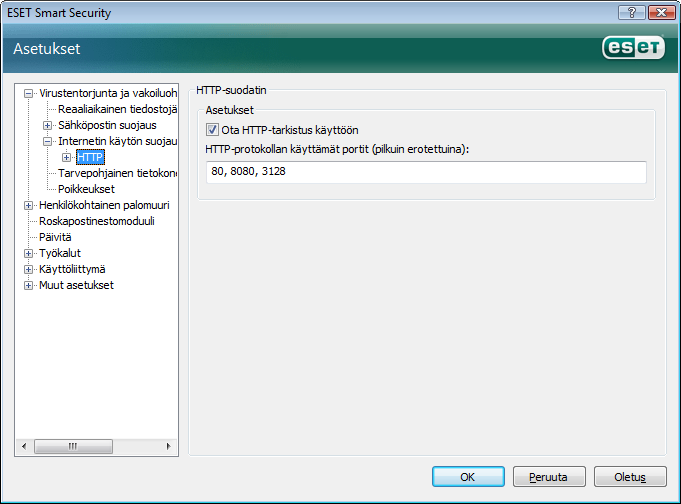Click the ESET logo
Viewport: 681px width, 504px height.
(633, 48)
